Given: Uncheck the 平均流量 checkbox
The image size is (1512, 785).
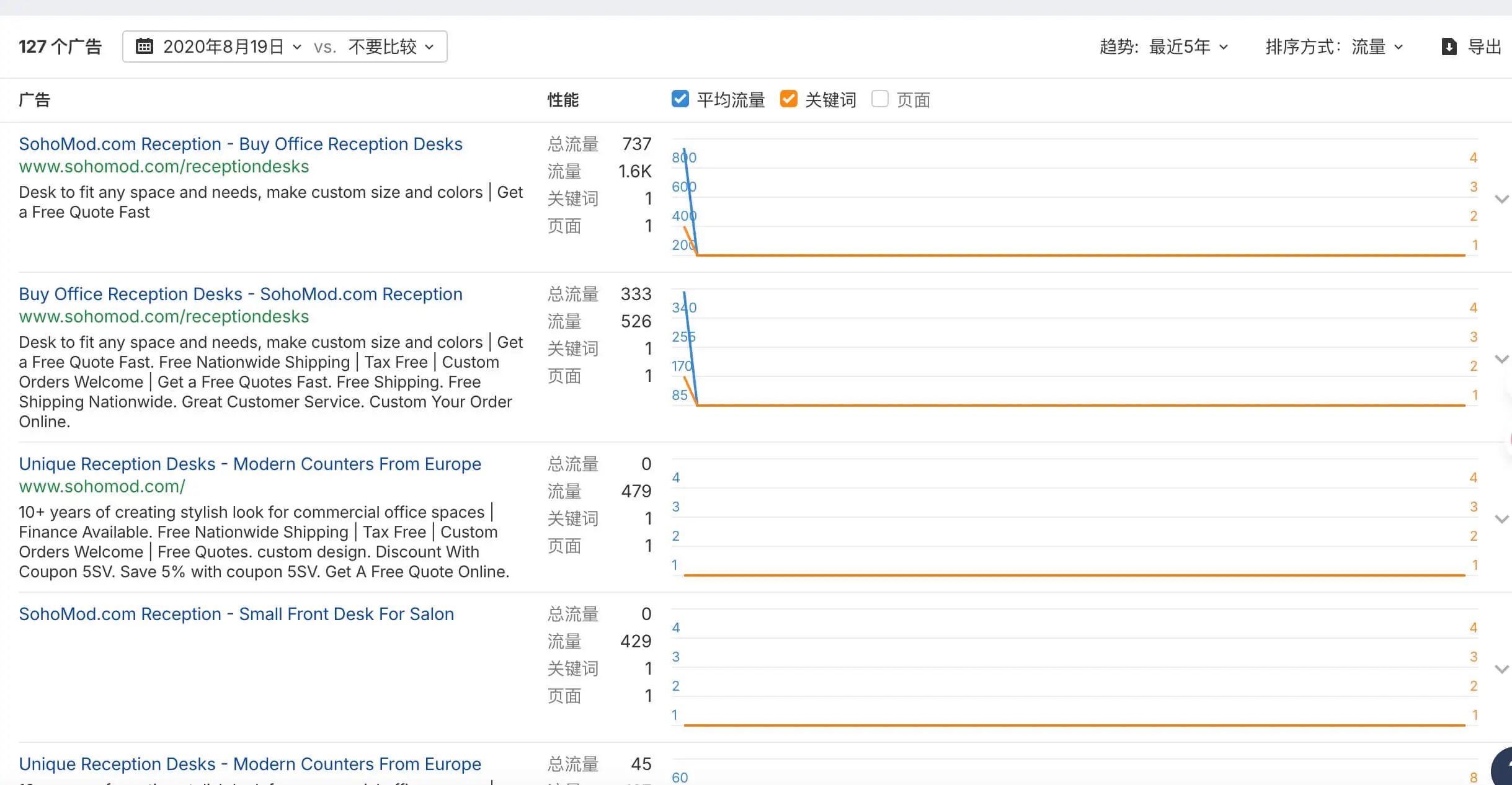Looking at the screenshot, I should click(x=680, y=99).
